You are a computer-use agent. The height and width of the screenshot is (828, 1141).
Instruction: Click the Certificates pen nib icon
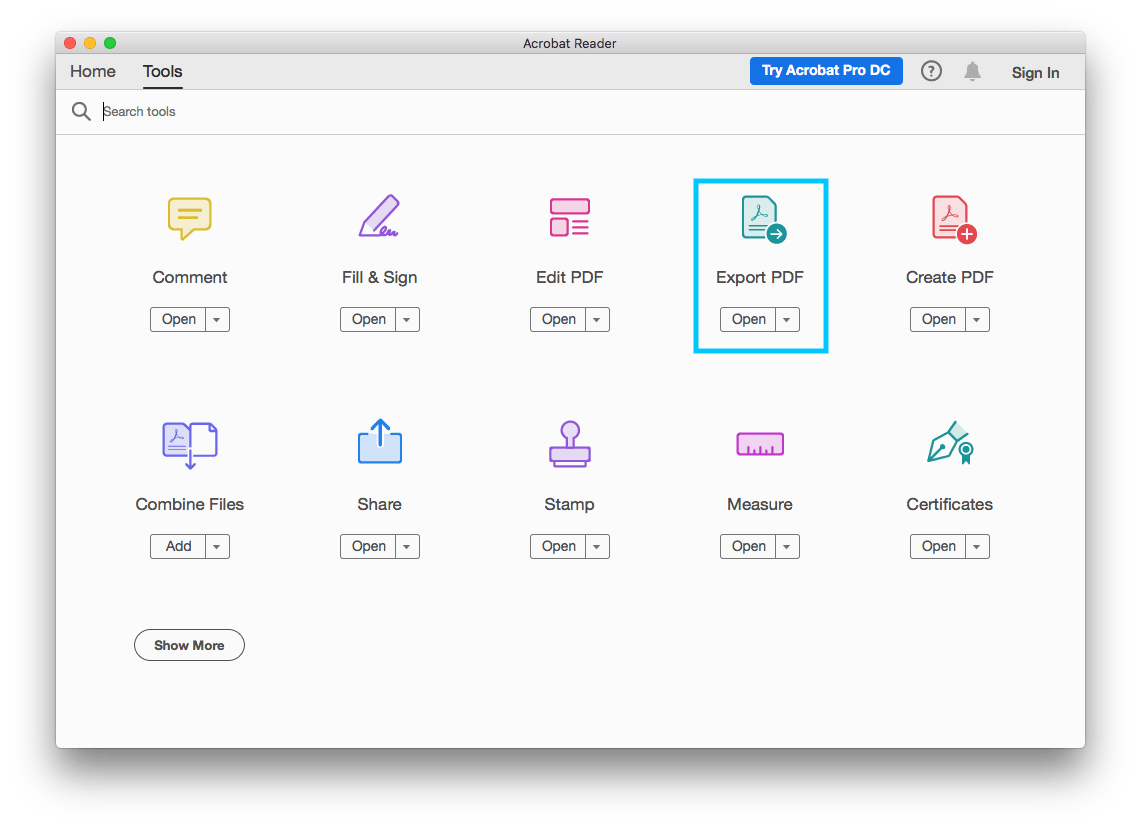tap(950, 442)
